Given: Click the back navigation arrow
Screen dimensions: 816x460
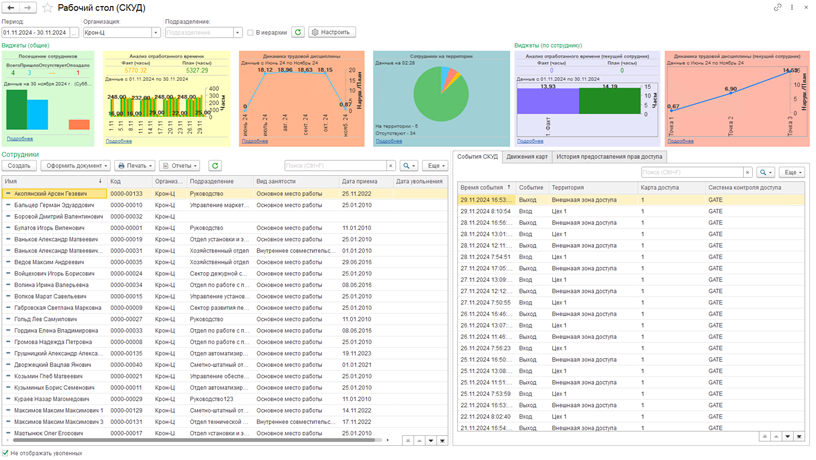Looking at the screenshot, I should point(11,8).
